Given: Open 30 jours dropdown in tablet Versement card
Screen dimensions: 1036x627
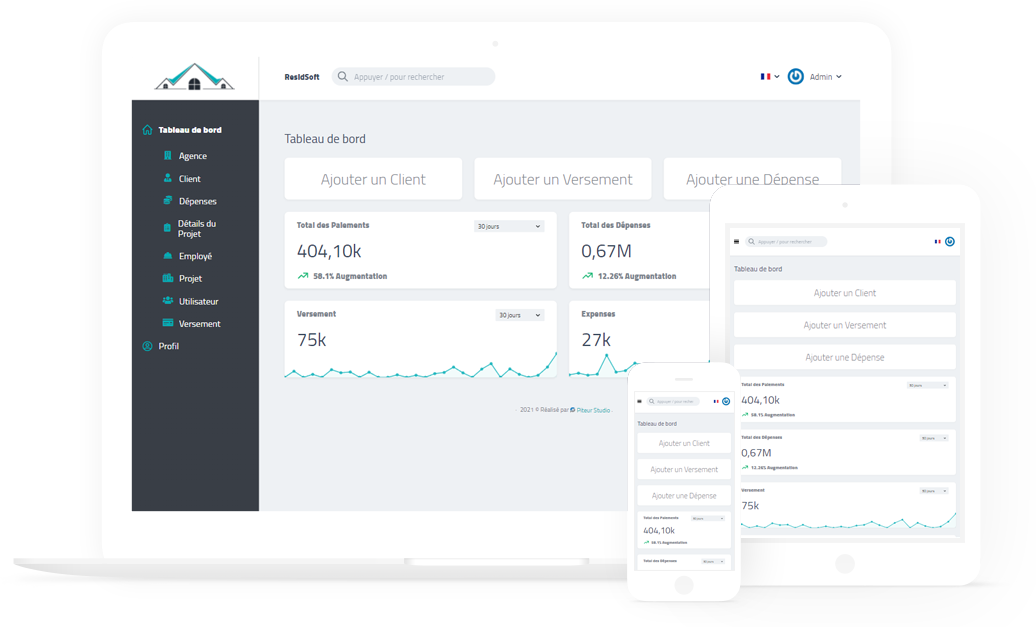Looking at the screenshot, I should [x=934, y=491].
